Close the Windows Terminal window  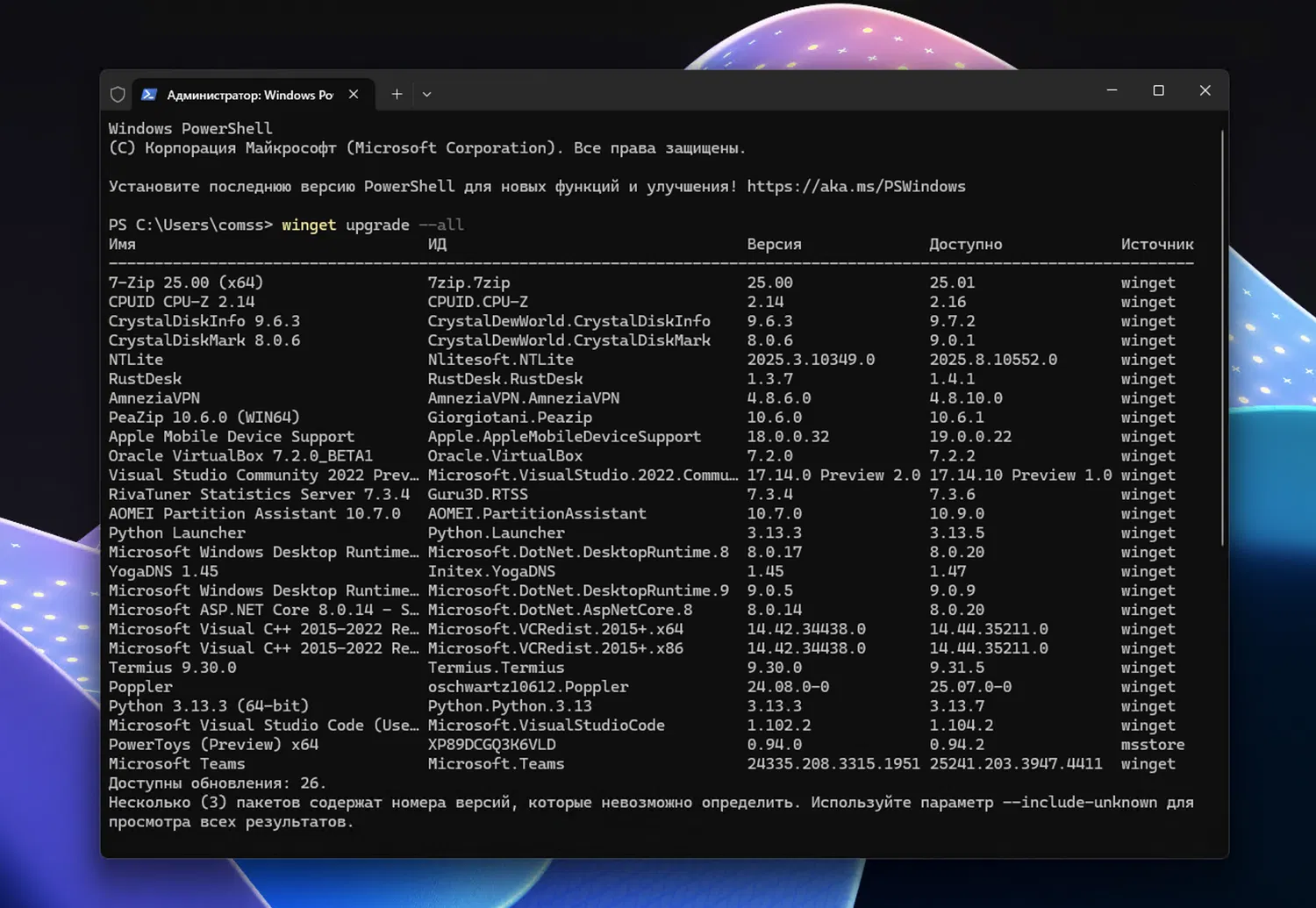click(1205, 90)
